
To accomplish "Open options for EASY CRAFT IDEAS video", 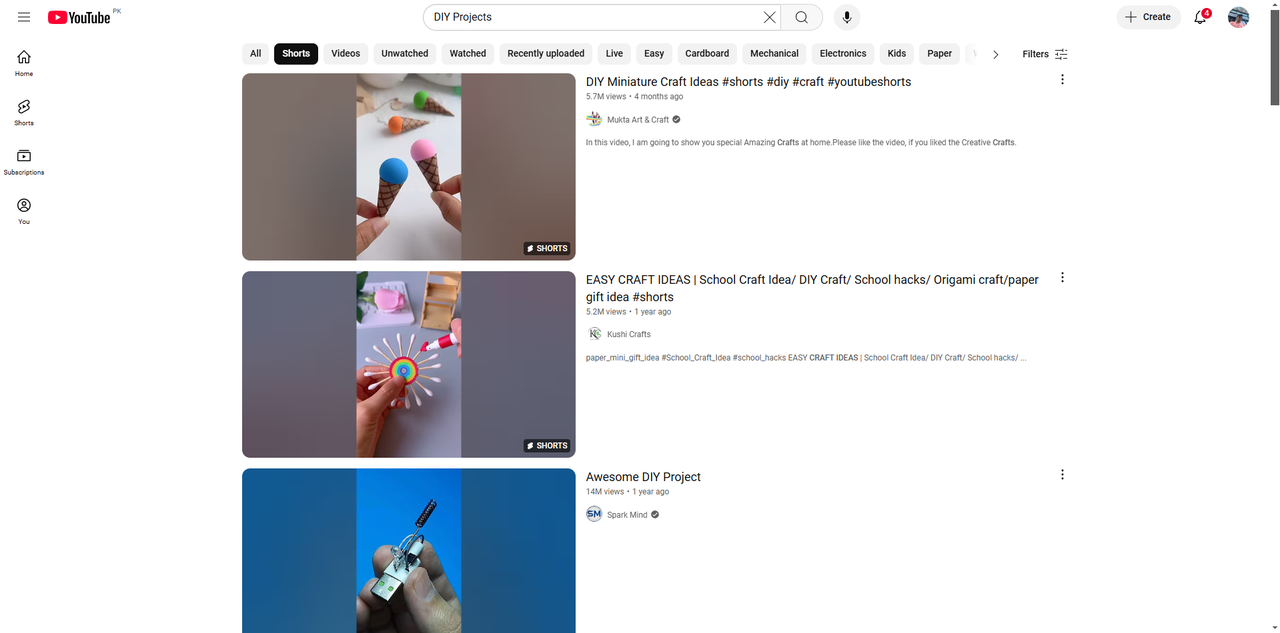I will click(1062, 278).
